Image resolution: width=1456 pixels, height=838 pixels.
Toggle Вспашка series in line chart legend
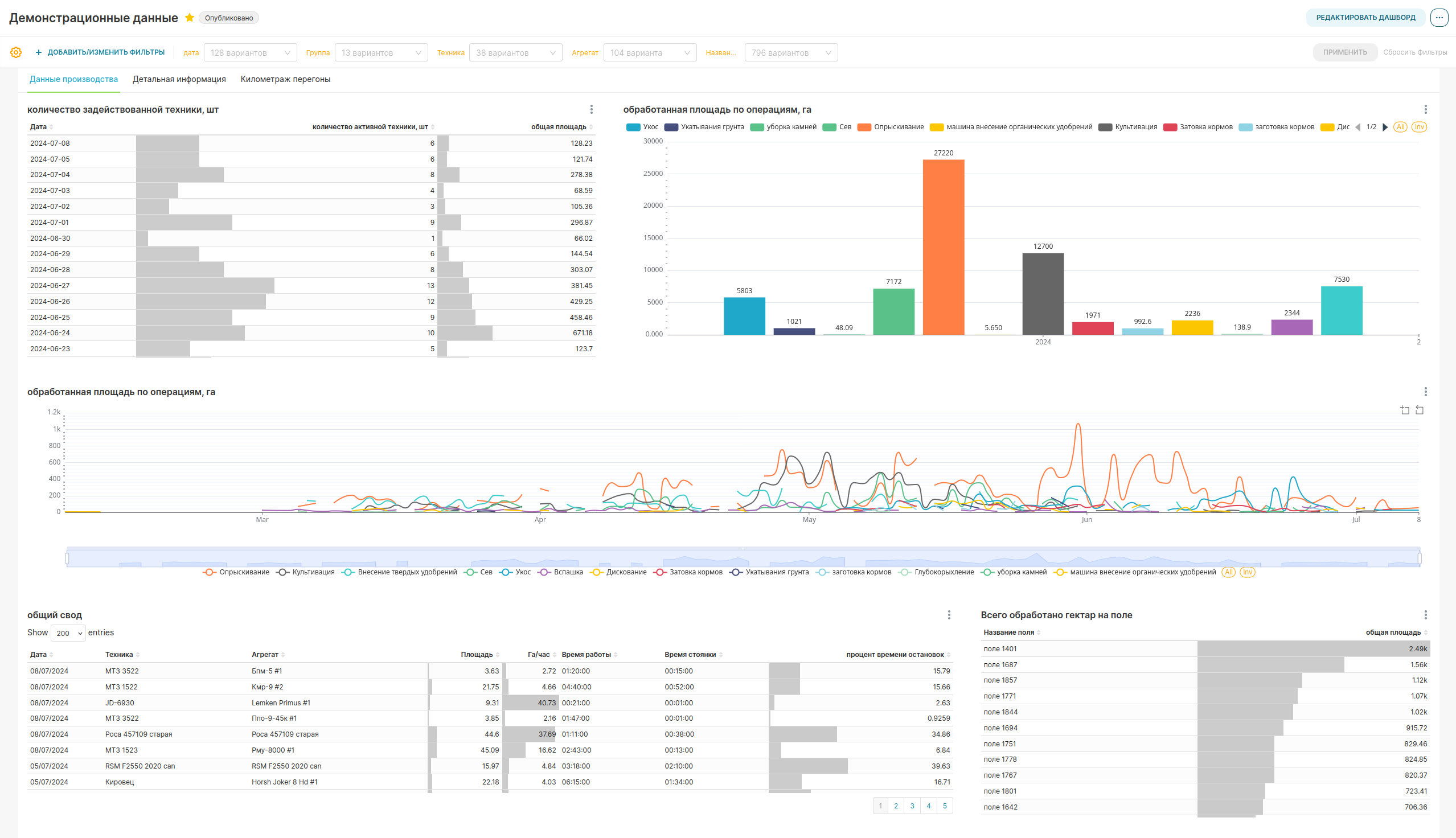(x=561, y=572)
